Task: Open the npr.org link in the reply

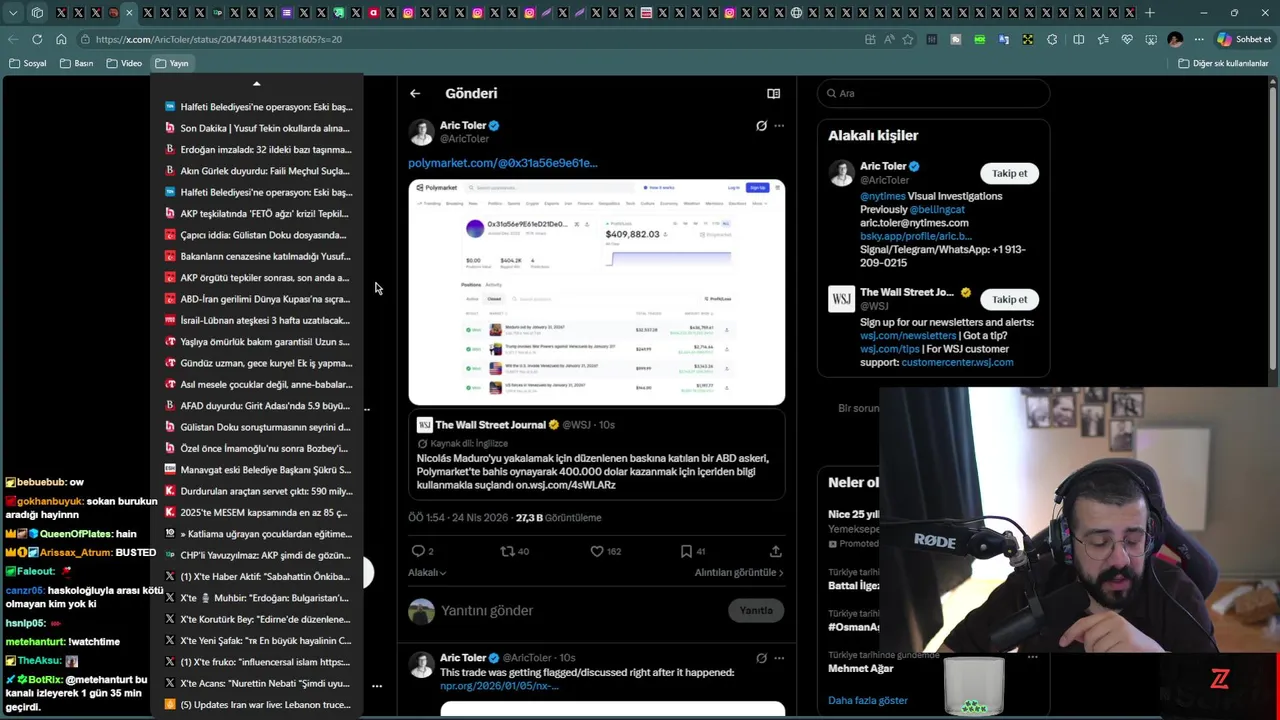Action: [499, 686]
